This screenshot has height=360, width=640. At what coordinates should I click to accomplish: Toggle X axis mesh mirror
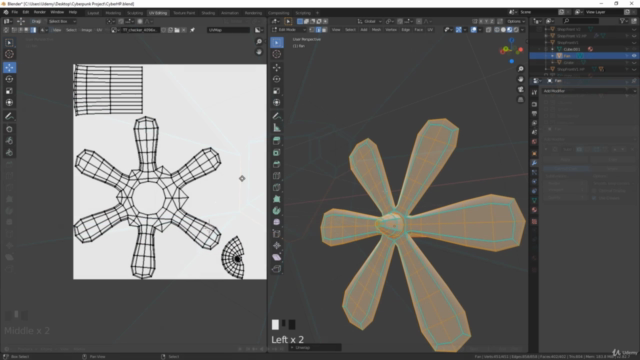pos(481,21)
